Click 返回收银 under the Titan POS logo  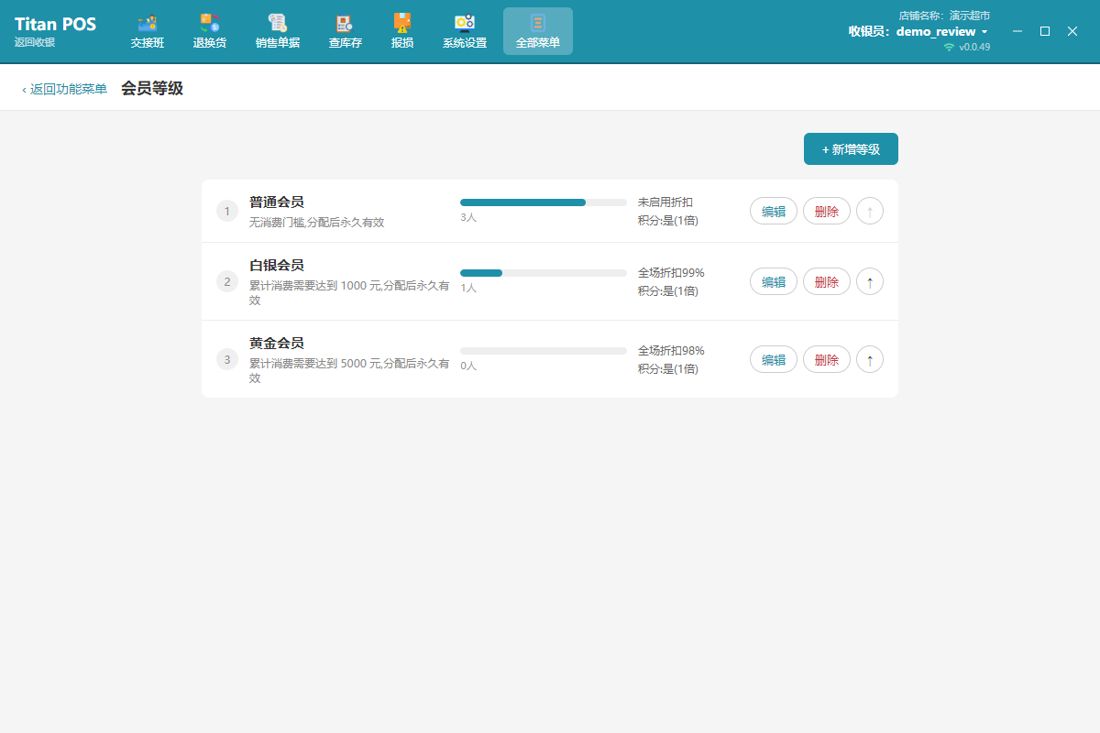click(35, 42)
